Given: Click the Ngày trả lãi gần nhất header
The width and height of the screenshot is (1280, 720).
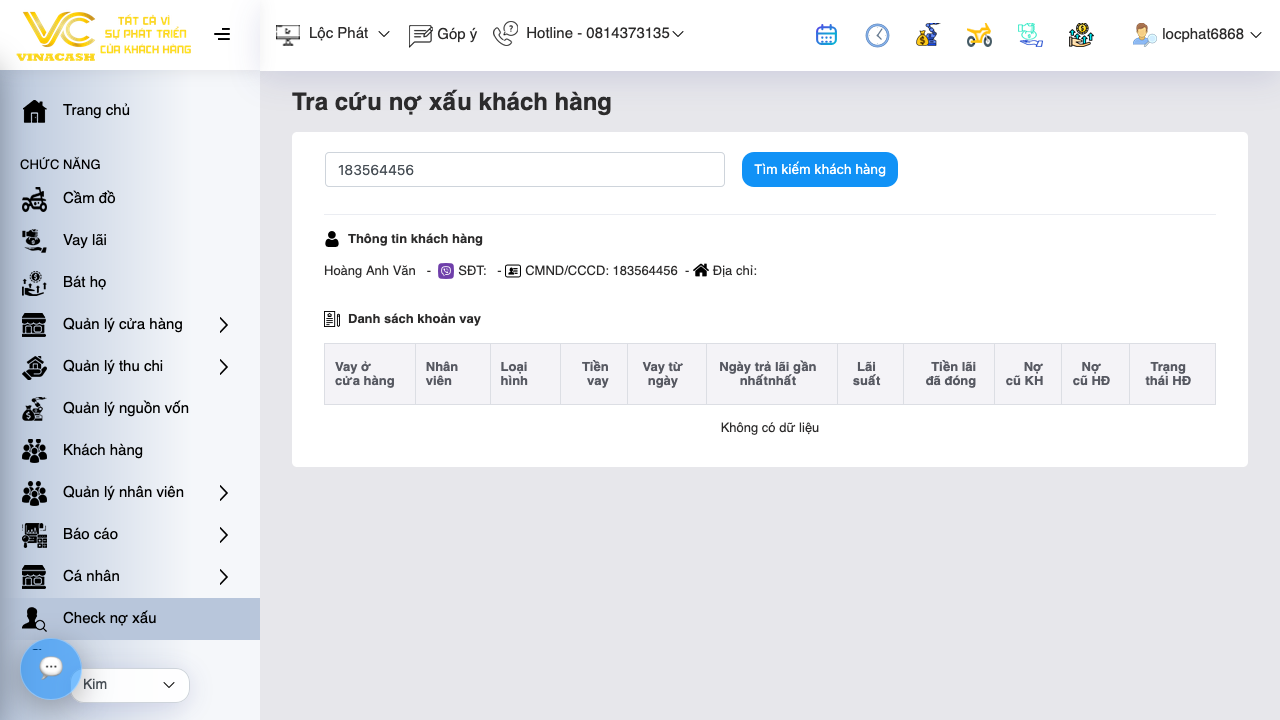Looking at the screenshot, I should point(772,374).
